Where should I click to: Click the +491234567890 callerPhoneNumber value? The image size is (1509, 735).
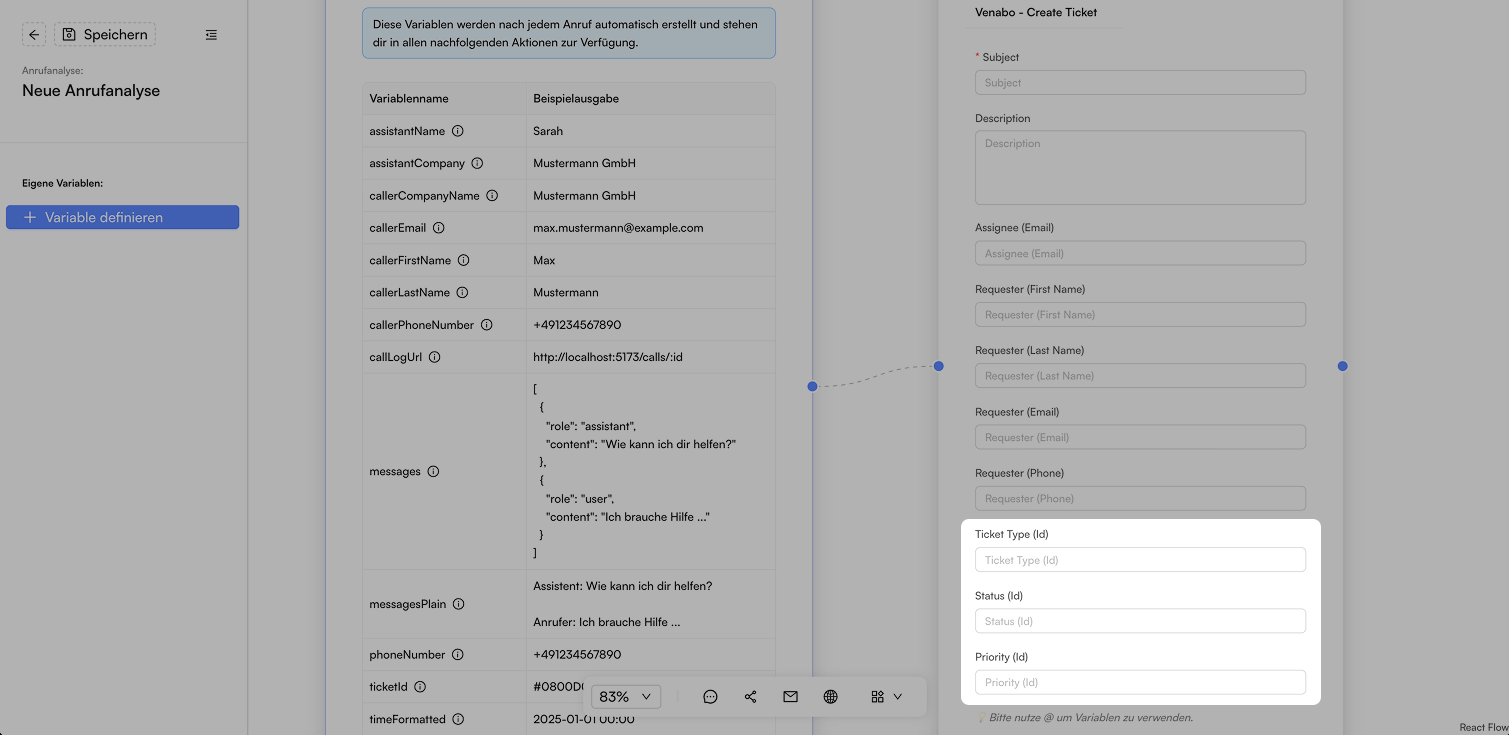click(577, 325)
